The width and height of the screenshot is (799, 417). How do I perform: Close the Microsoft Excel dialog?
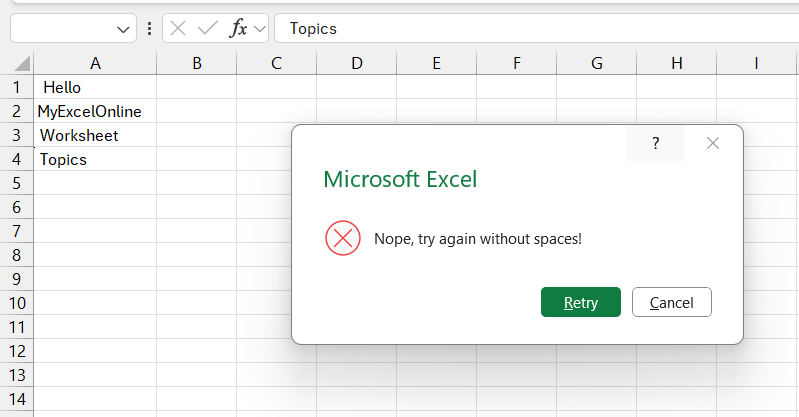point(712,143)
